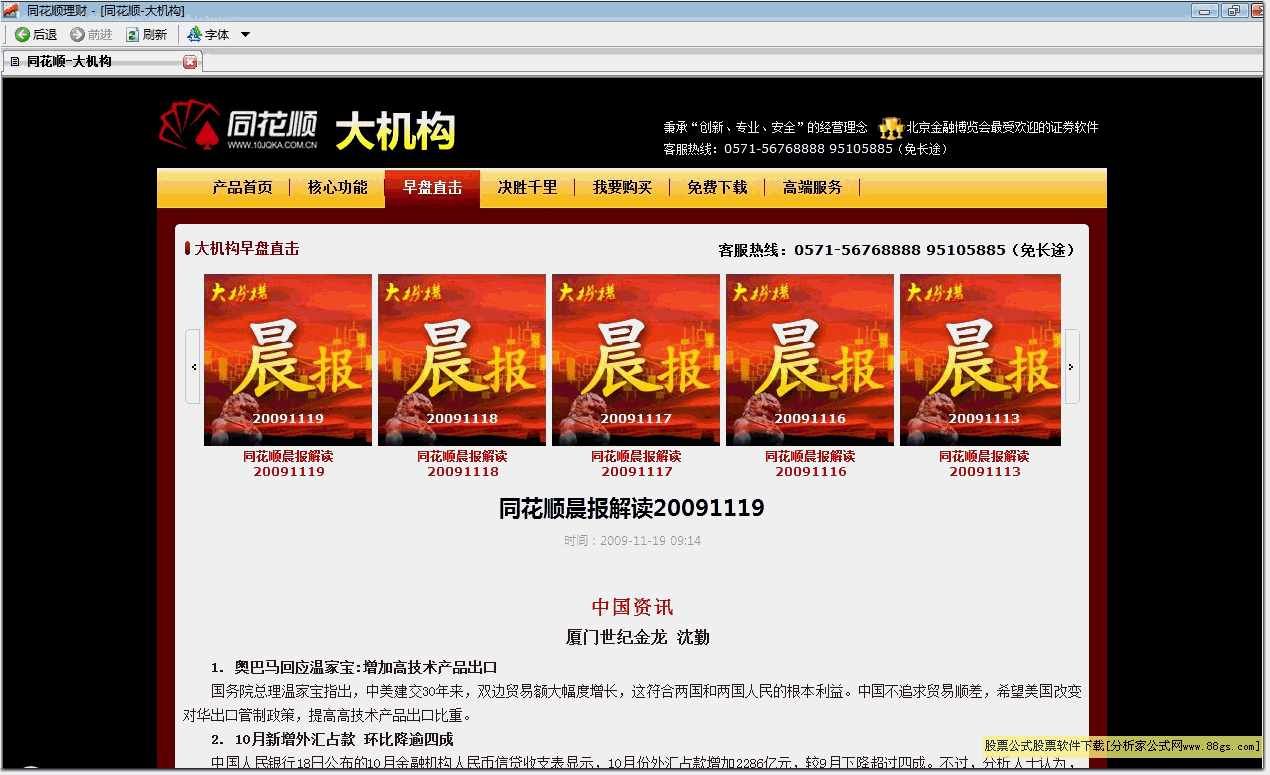The height and width of the screenshot is (775, 1270).
Task: Click the red 中国资讯 heading
Action: point(632,607)
